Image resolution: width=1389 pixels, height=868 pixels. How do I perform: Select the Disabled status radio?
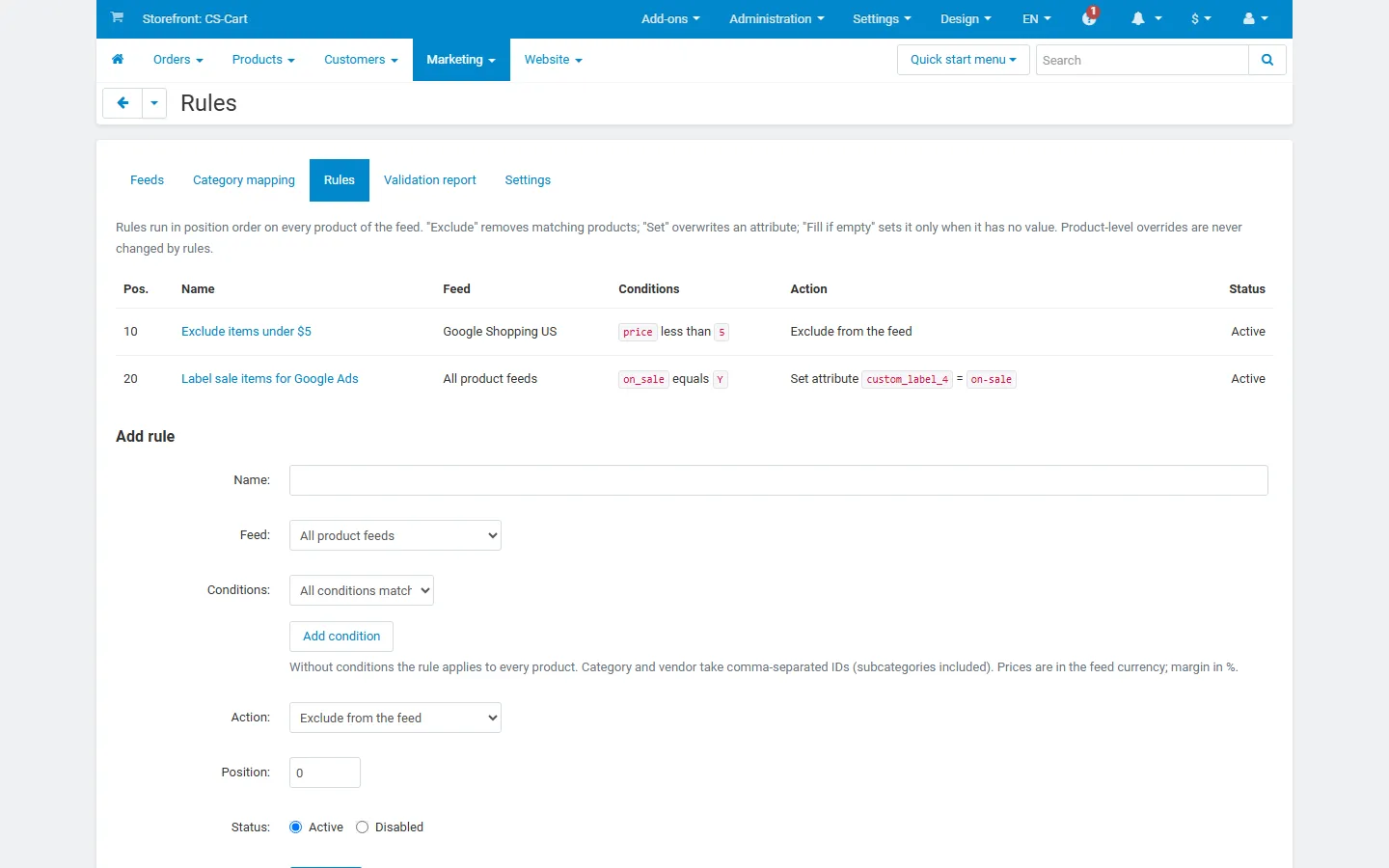point(363,827)
